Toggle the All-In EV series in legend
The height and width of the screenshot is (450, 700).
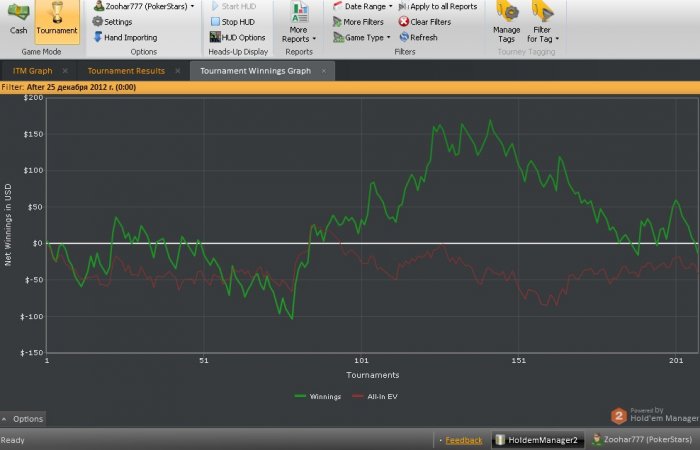pyautogui.click(x=375, y=396)
